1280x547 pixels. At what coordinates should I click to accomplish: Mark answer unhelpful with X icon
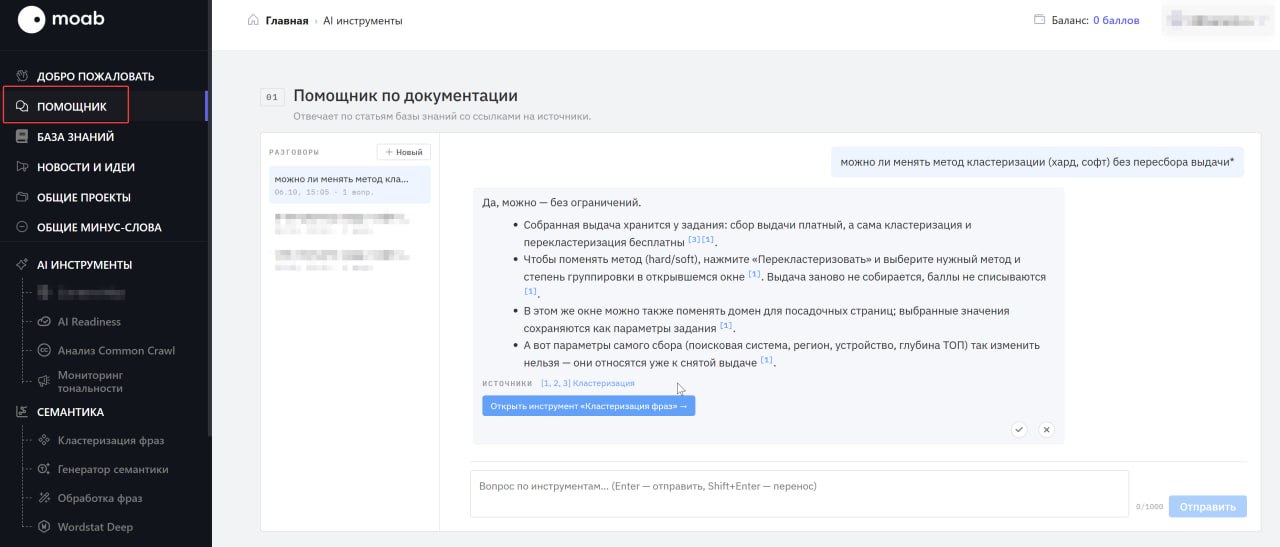[x=1046, y=429]
